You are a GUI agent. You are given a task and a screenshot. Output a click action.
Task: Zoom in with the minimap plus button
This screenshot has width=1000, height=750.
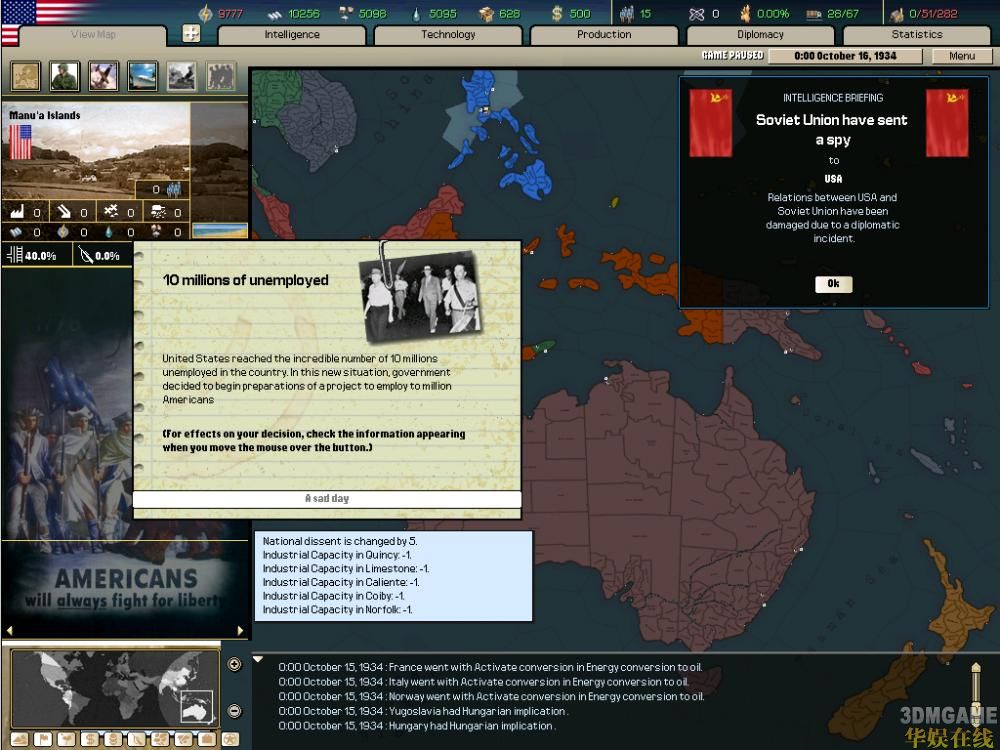tap(234, 665)
